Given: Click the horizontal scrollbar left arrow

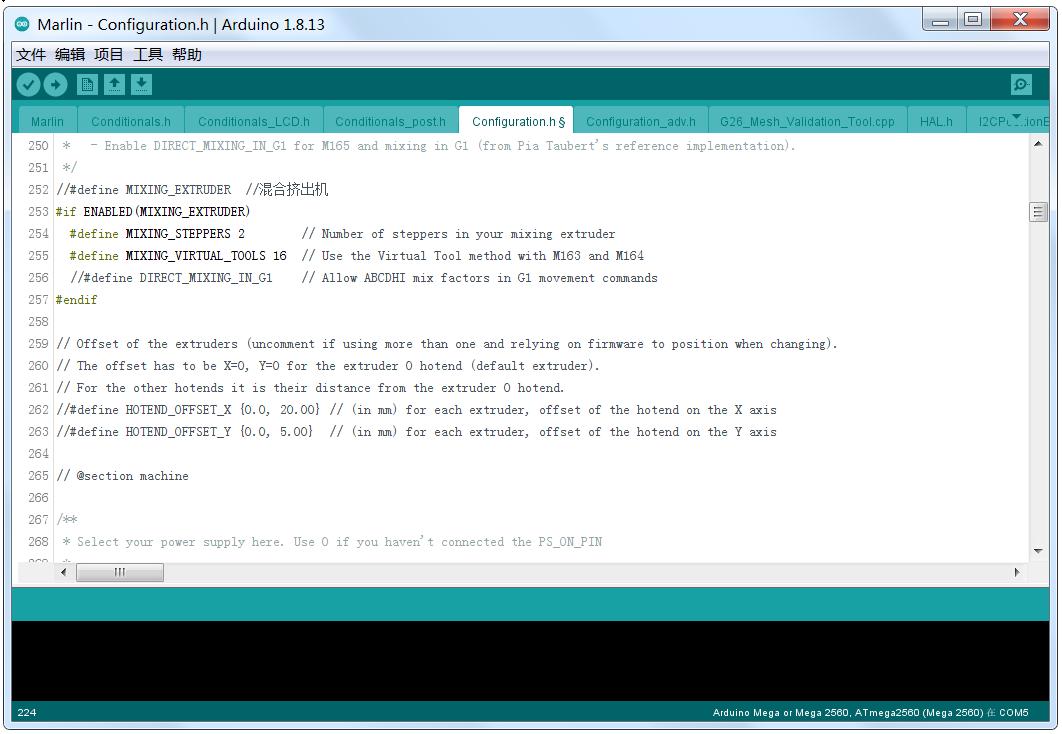Looking at the screenshot, I should 64,572.
